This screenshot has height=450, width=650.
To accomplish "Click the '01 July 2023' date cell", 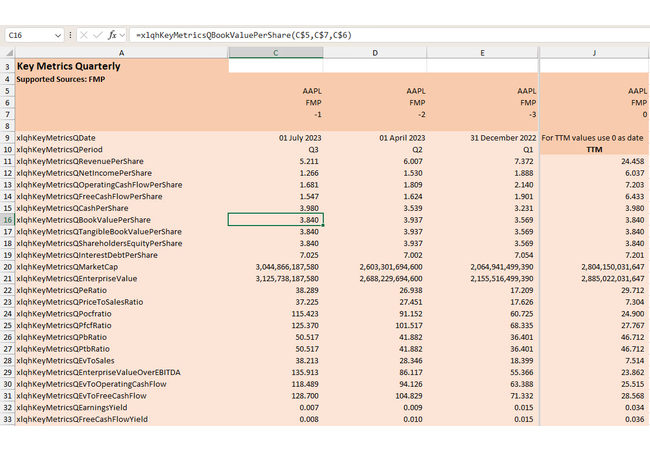I will point(276,138).
